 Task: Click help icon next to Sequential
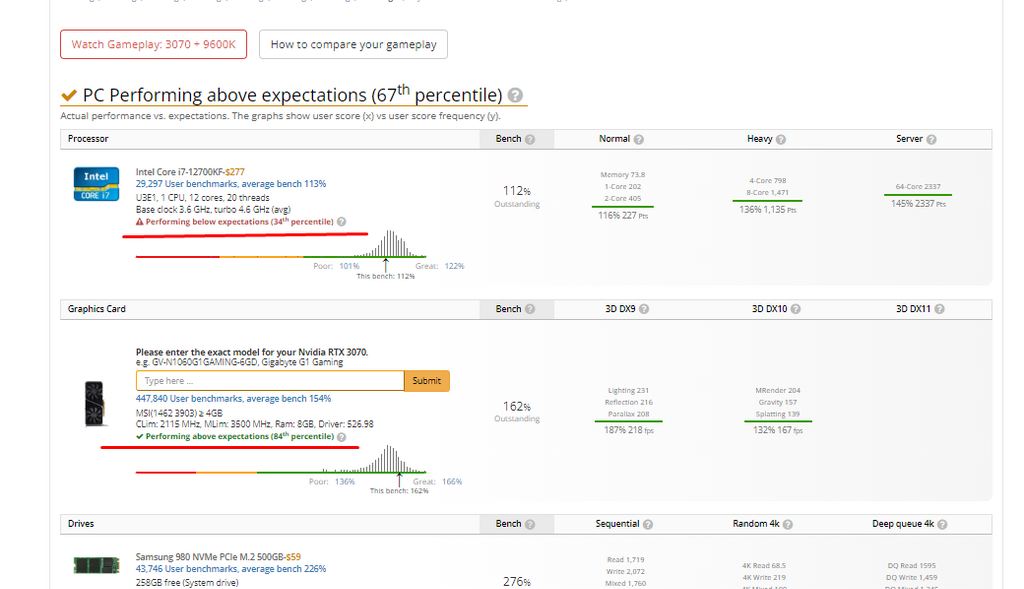(x=648, y=524)
